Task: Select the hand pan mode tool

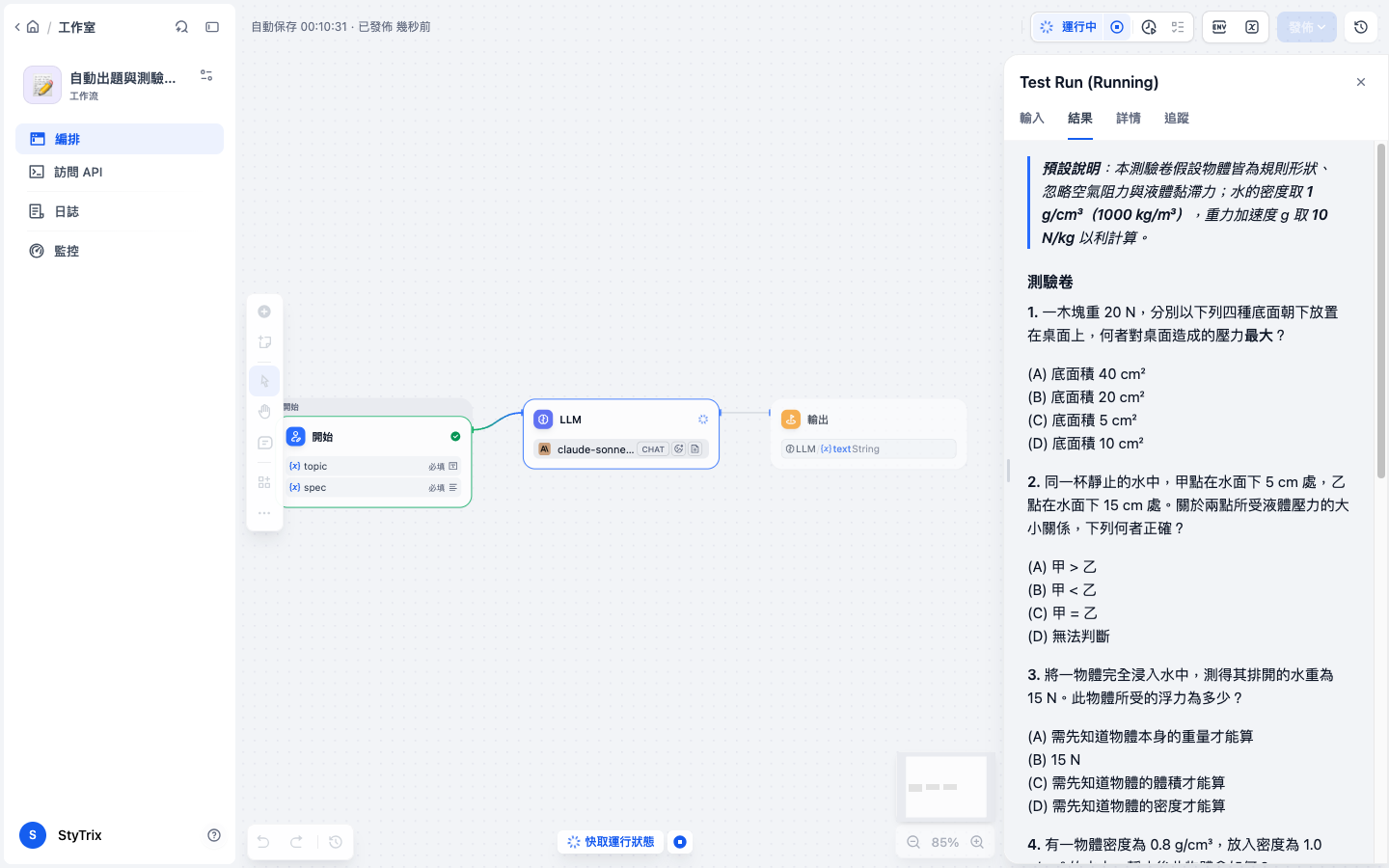Action: [x=264, y=412]
